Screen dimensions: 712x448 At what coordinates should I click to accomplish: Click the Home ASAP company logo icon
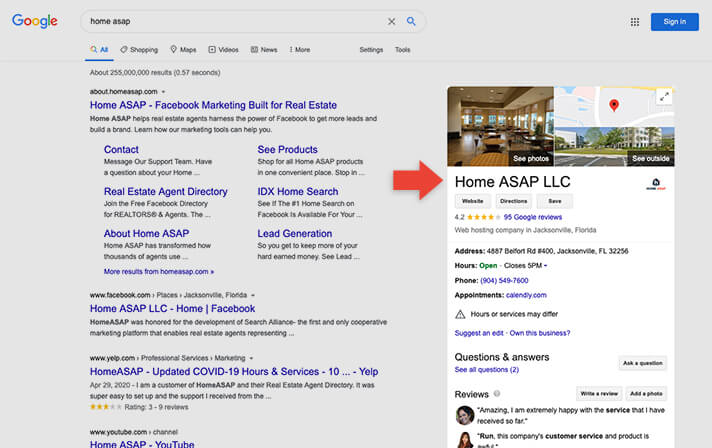[x=656, y=184]
